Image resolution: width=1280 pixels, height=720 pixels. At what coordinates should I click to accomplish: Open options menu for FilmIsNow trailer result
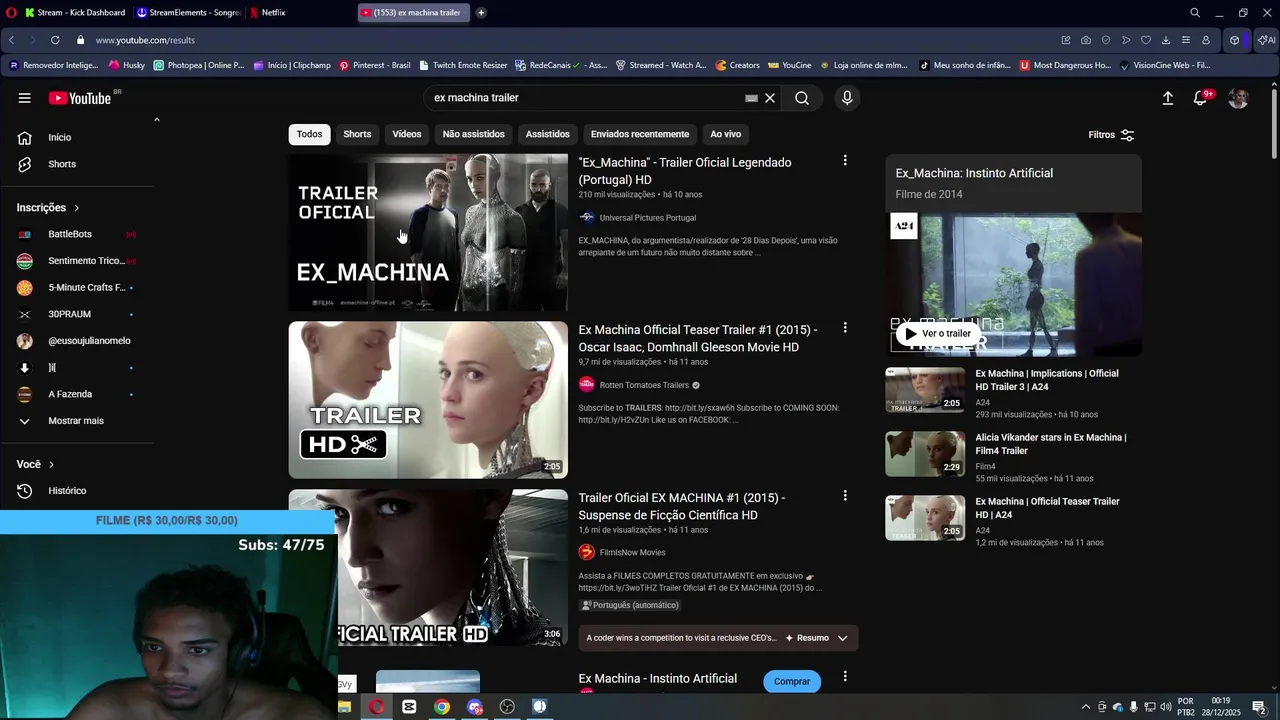(845, 495)
